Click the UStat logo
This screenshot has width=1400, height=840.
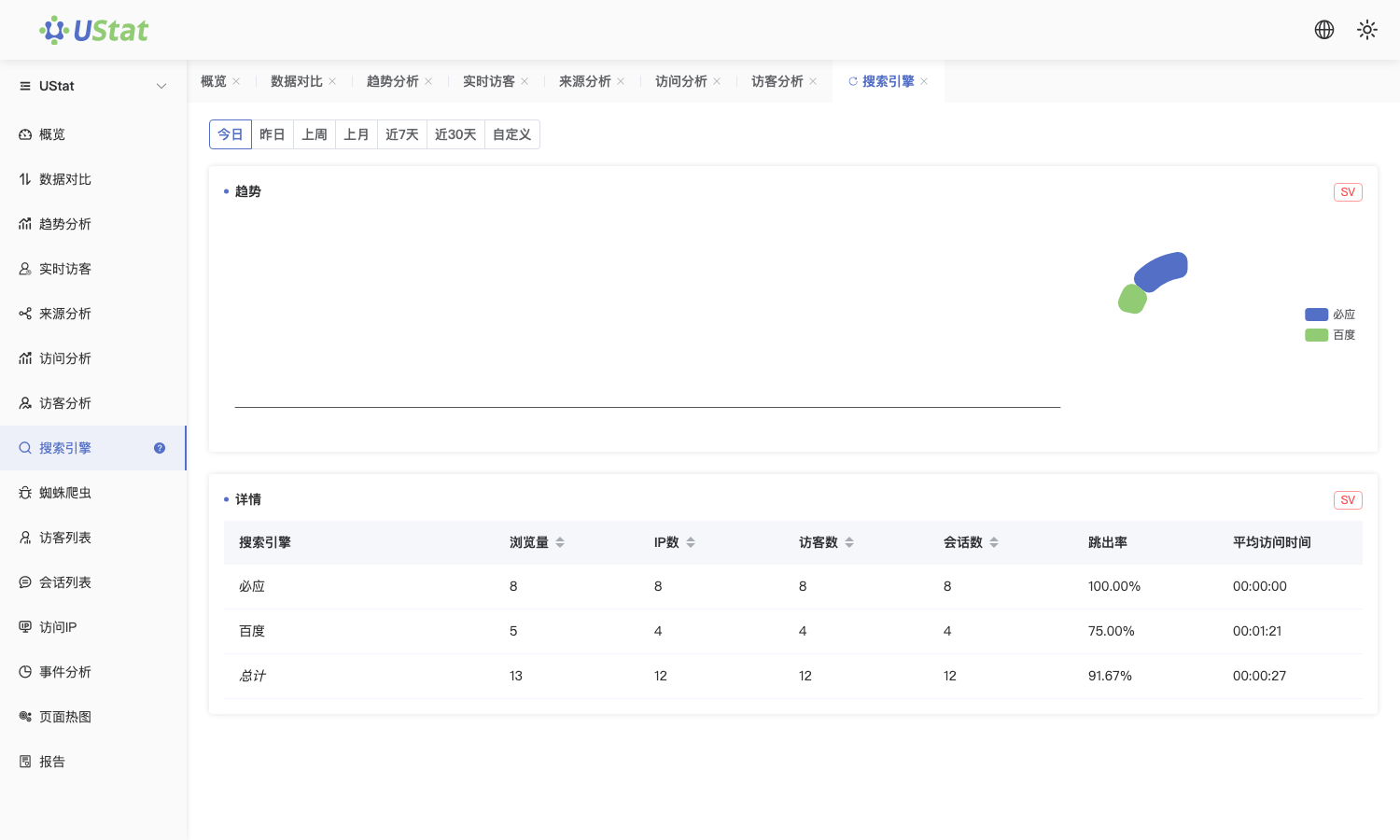pos(93,30)
